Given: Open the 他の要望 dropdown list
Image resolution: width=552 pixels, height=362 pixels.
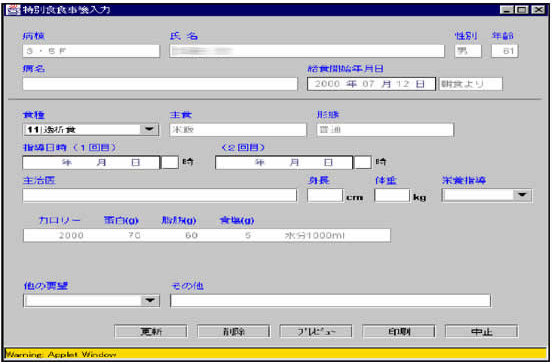Looking at the screenshot, I should pyautogui.click(x=92, y=300).
